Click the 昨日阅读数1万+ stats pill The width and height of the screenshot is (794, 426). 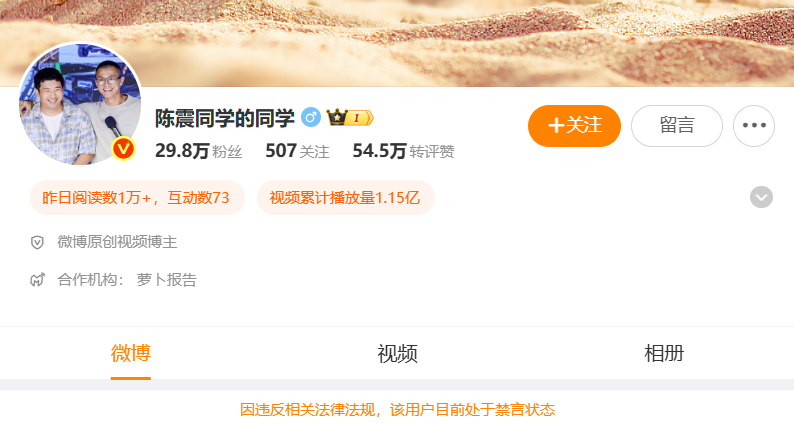137,198
